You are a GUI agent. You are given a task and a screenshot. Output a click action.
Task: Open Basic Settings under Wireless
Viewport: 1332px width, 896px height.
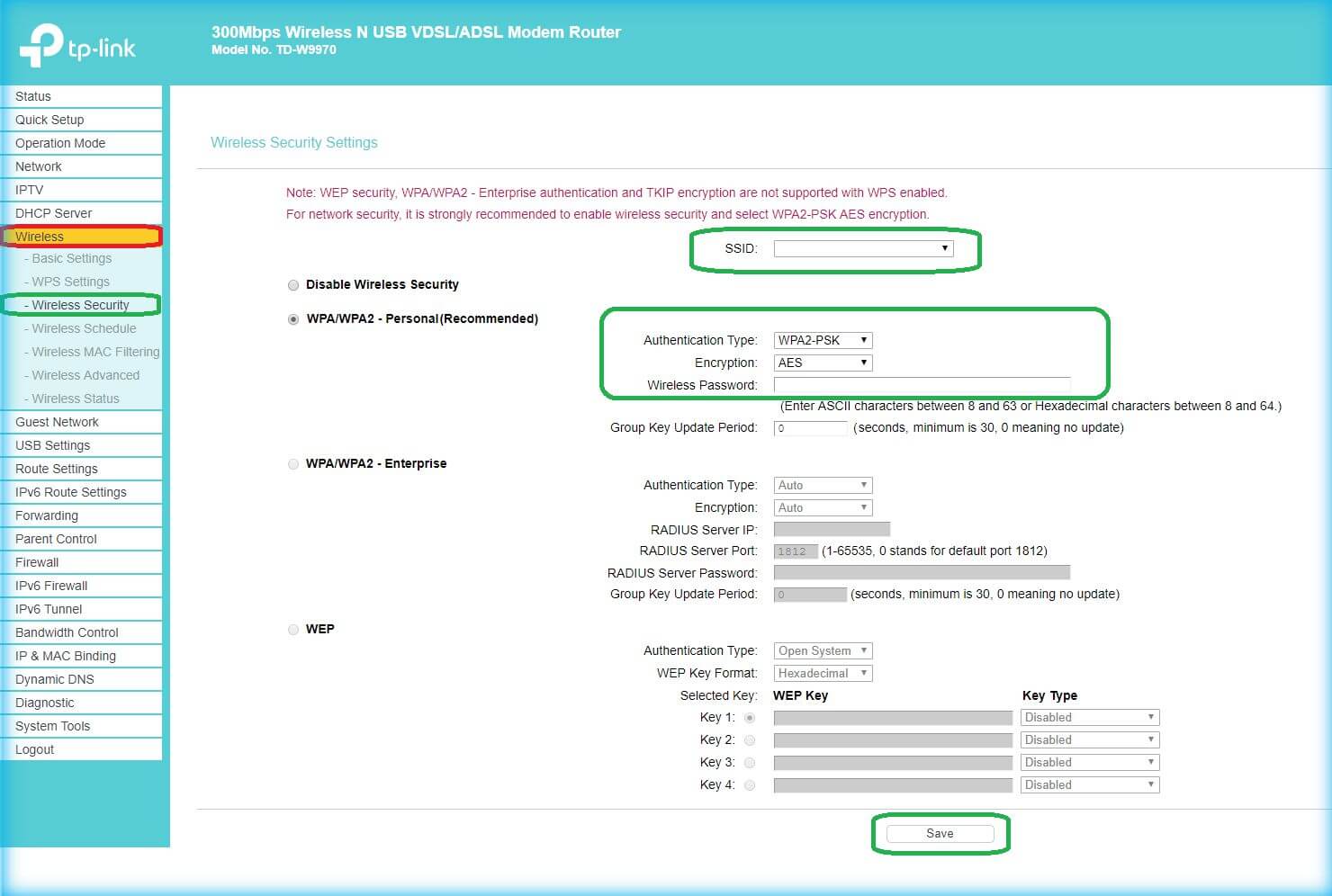(71, 258)
